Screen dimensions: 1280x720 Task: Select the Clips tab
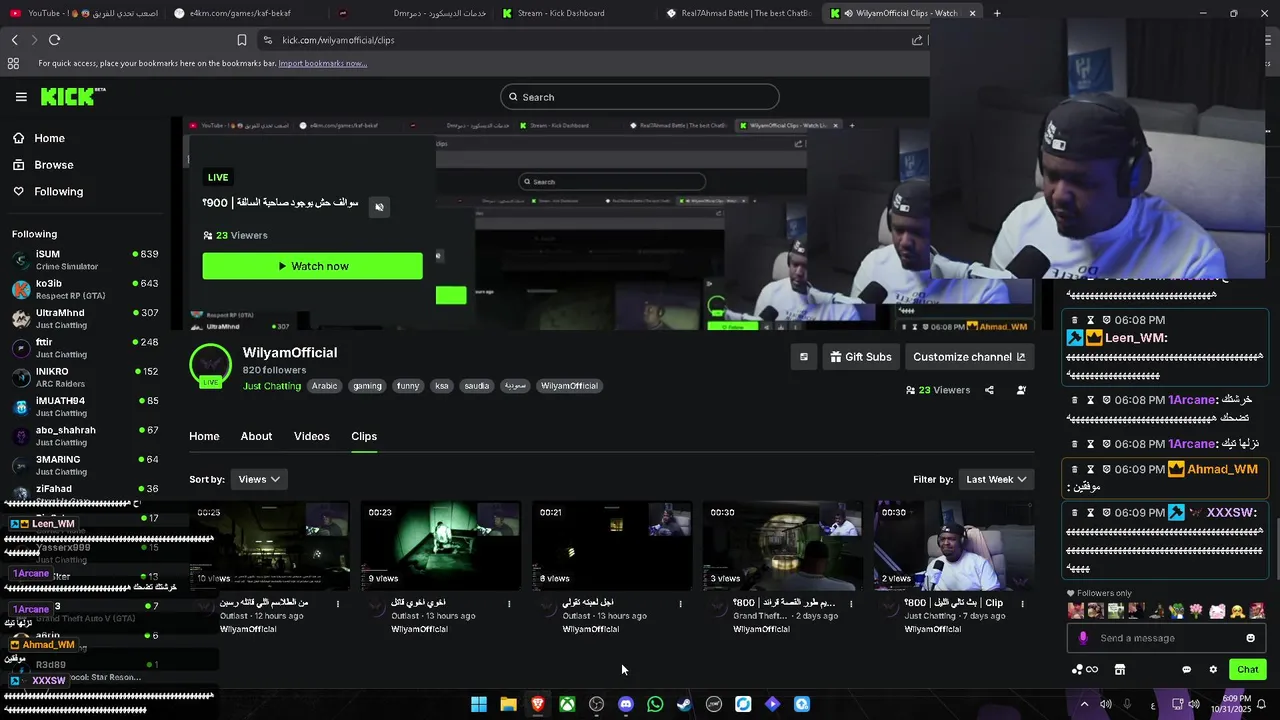(x=364, y=436)
